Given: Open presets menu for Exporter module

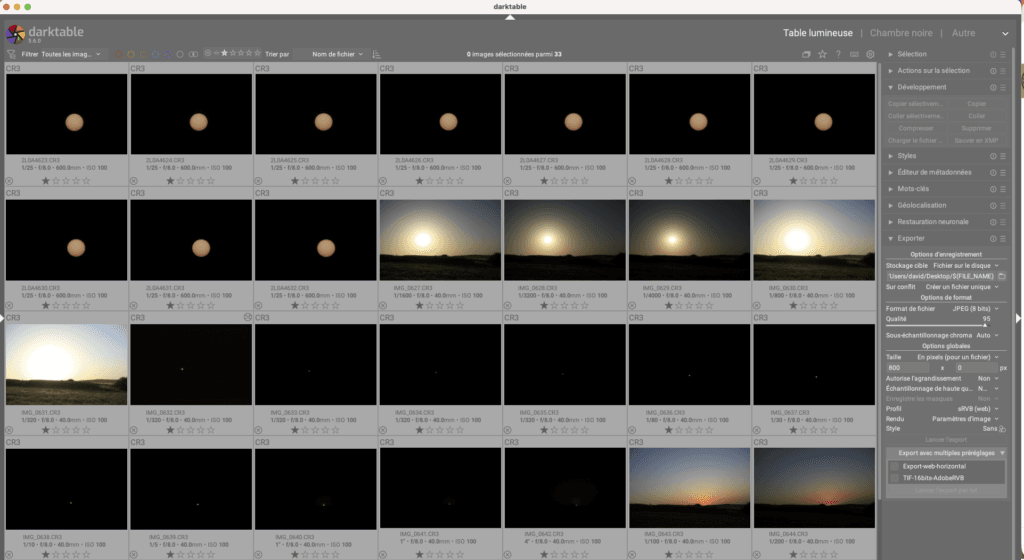Looking at the screenshot, I should click(1003, 238).
